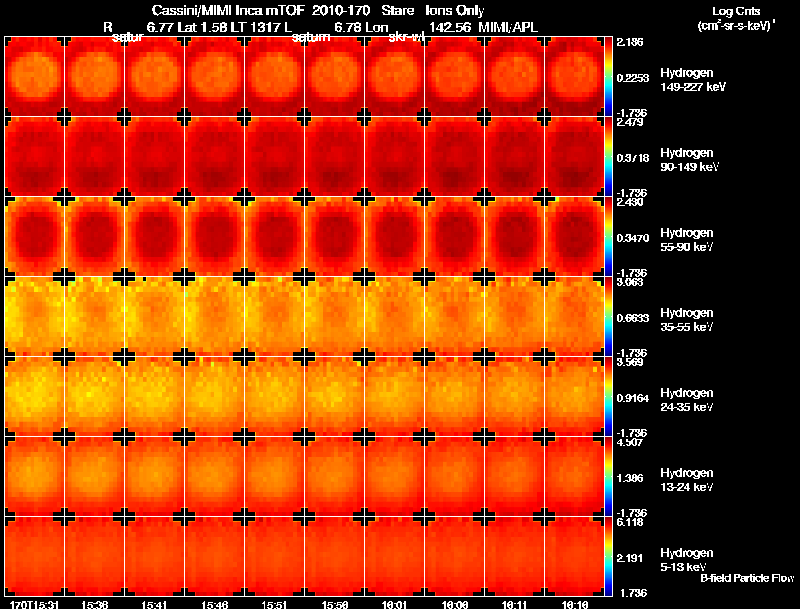The width and height of the screenshot is (800, 609).
Task: Select the 149-227 keV panel at 16:16
Action: pyautogui.click(x=574, y=77)
